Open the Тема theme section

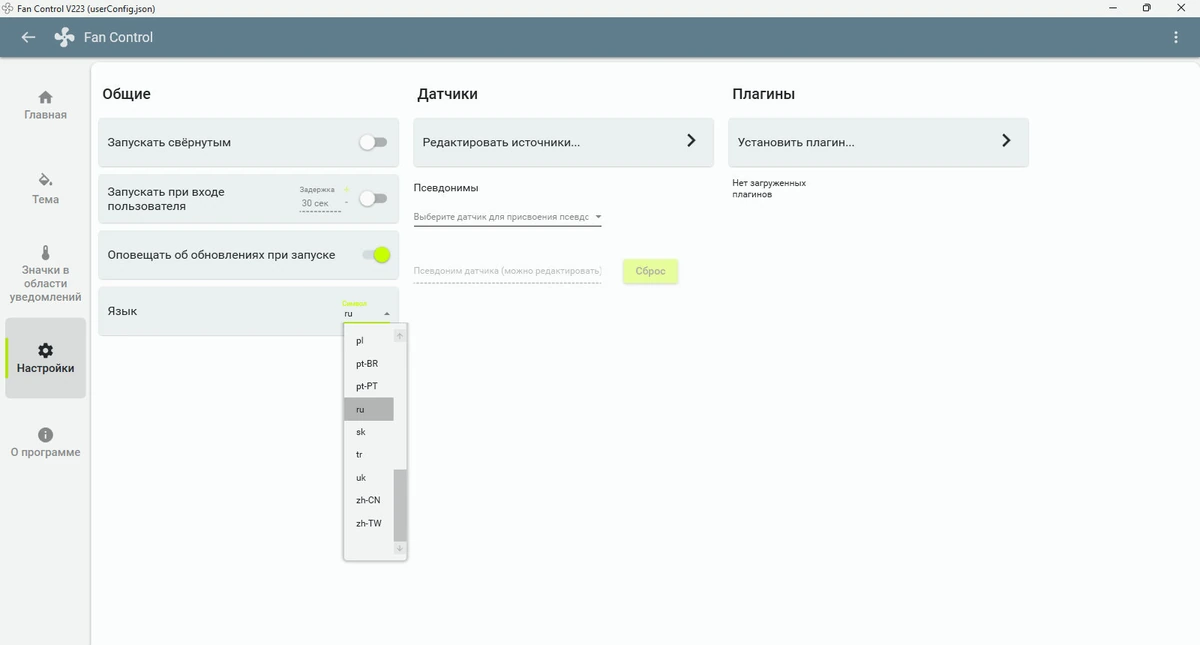click(45, 189)
